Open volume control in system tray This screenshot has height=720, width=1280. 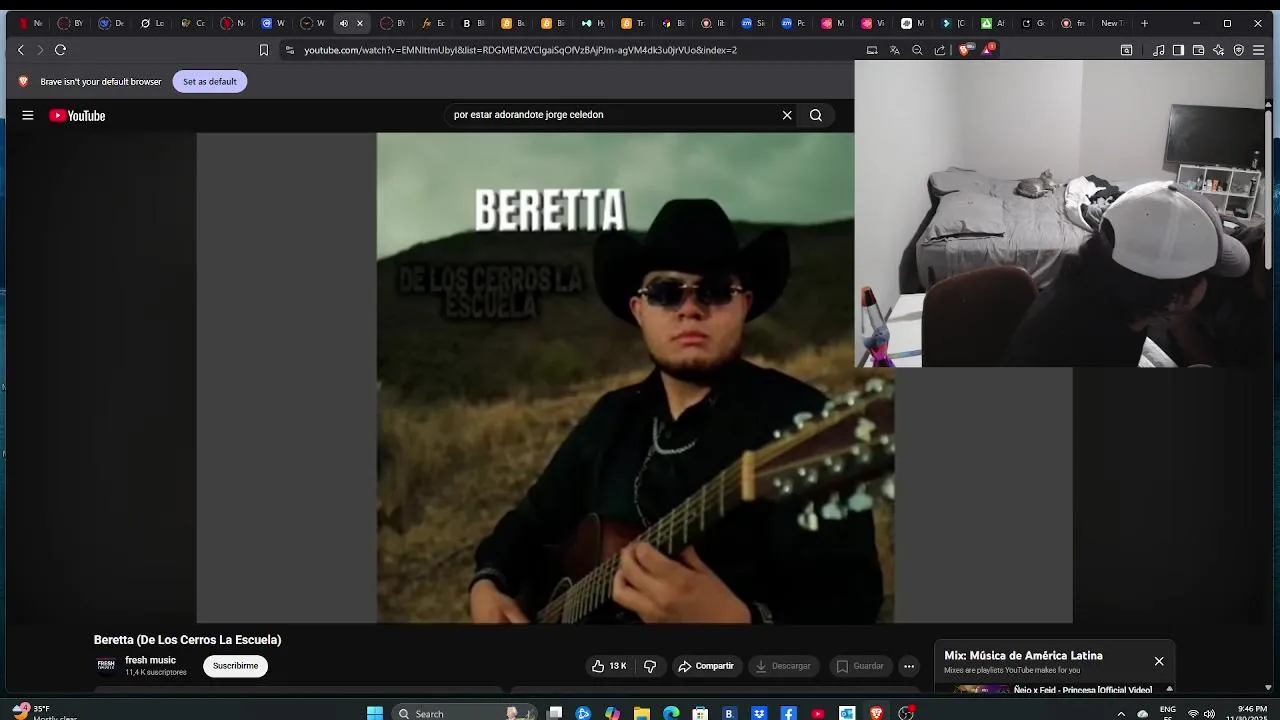point(1209,713)
